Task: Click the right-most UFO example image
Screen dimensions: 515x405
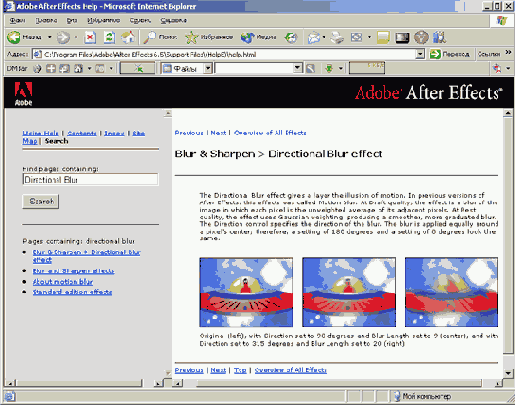Action: pos(451,292)
